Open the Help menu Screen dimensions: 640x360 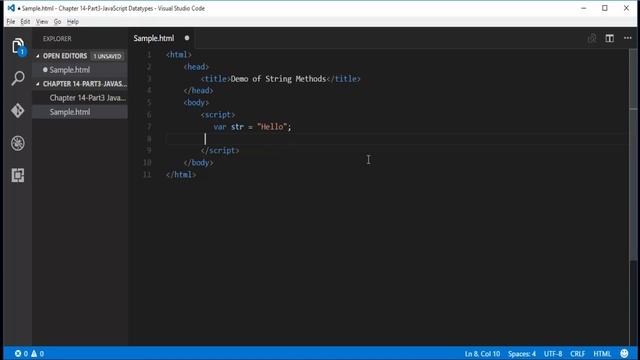pyautogui.click(x=73, y=22)
